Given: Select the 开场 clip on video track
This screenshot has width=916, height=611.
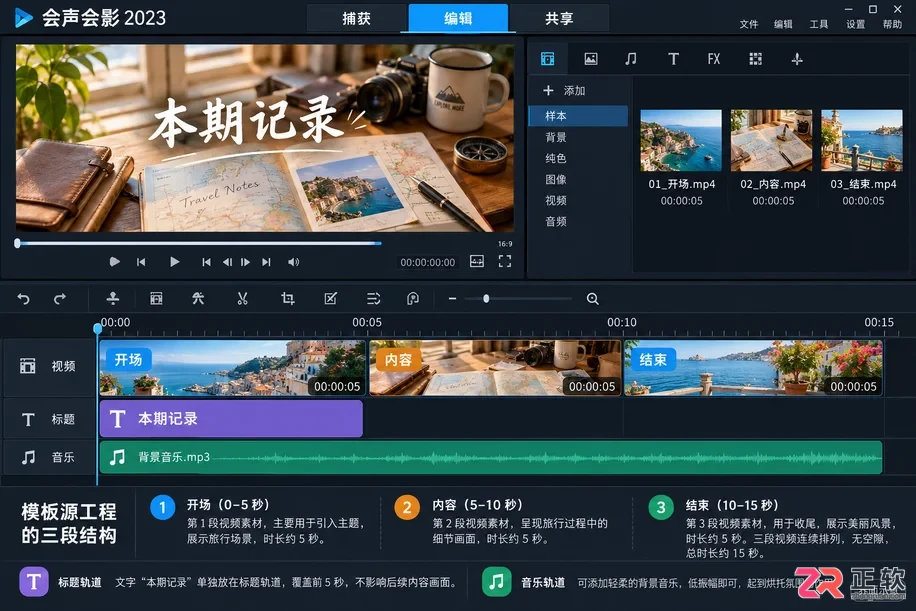Looking at the screenshot, I should [x=233, y=368].
